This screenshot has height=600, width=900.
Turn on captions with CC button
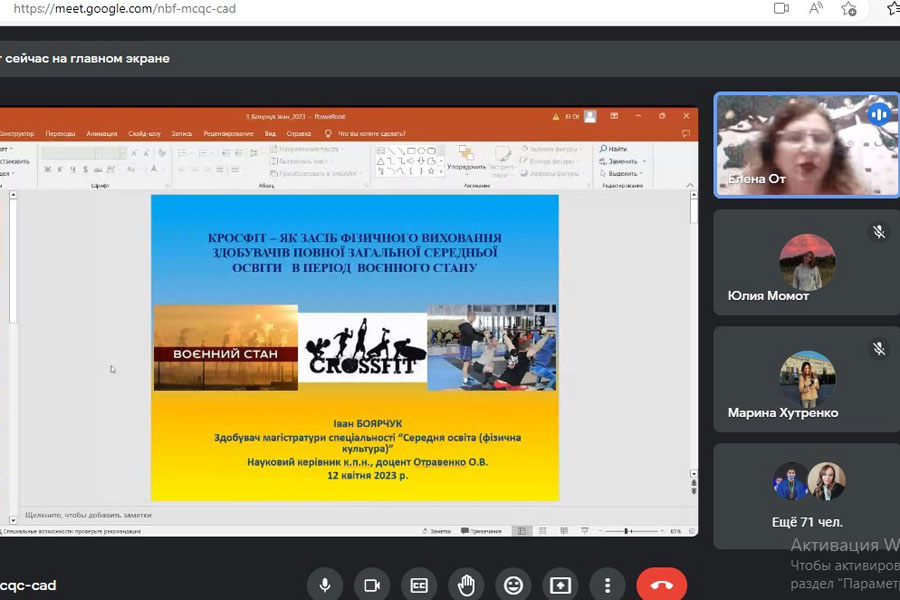pos(419,585)
